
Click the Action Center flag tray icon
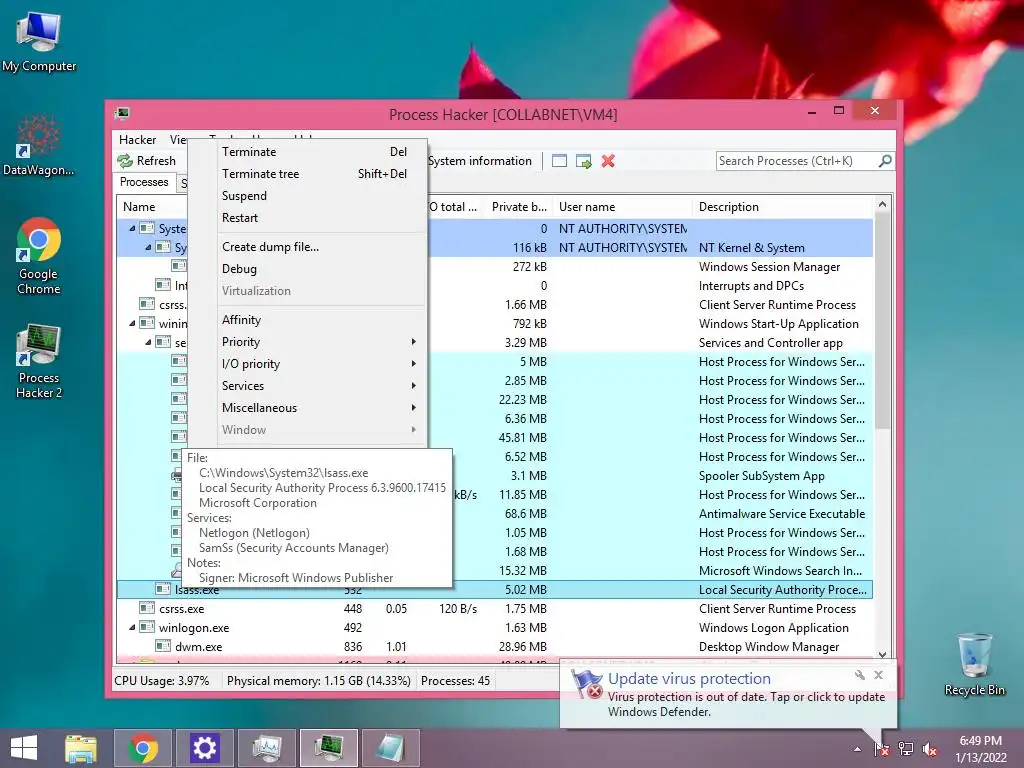pyautogui.click(x=882, y=748)
